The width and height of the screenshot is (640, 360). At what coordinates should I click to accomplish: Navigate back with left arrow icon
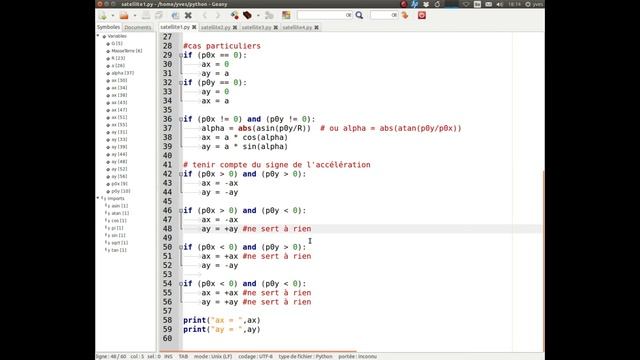coord(205,16)
